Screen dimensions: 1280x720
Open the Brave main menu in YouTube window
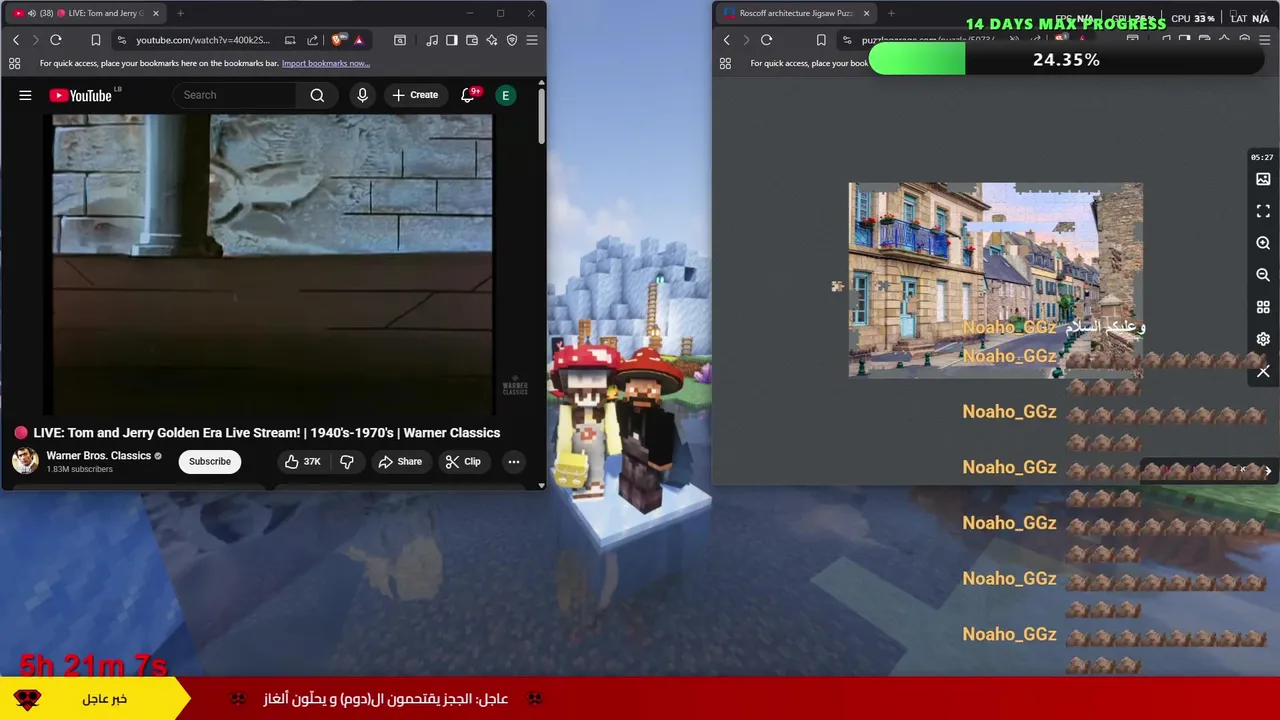click(x=532, y=40)
